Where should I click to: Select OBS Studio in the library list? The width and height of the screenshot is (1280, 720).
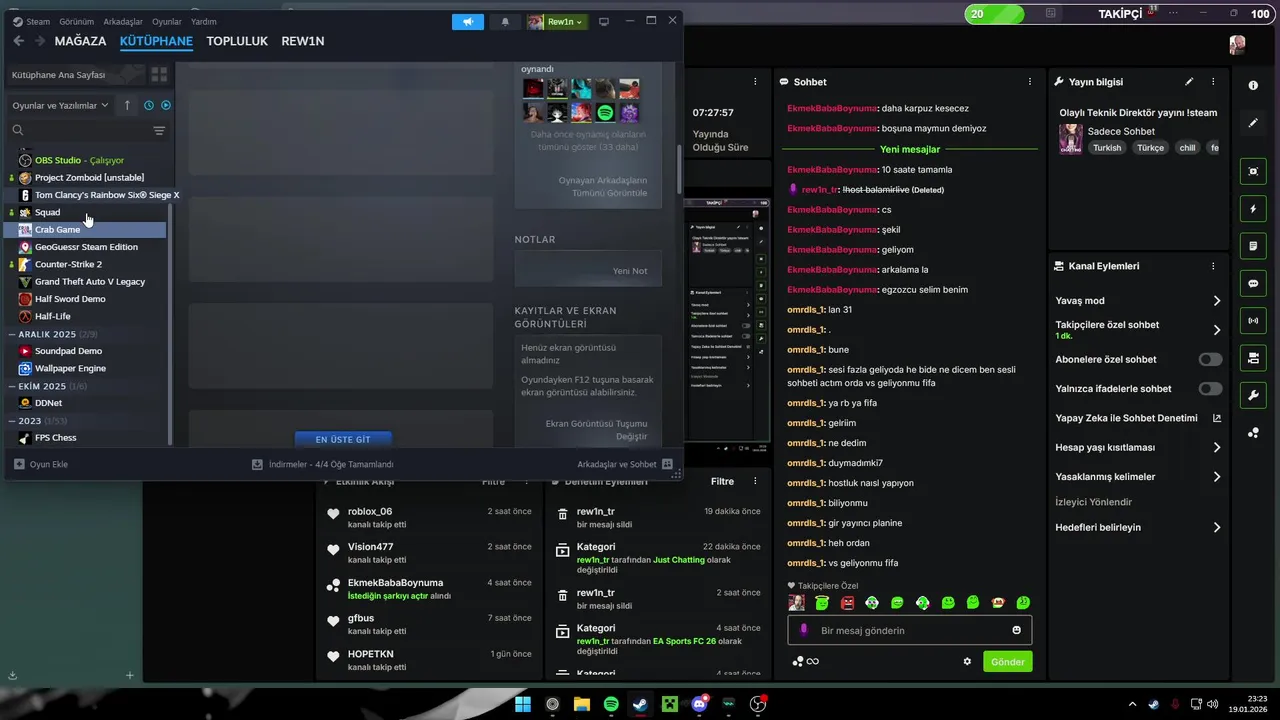pyautogui.click(x=87, y=160)
